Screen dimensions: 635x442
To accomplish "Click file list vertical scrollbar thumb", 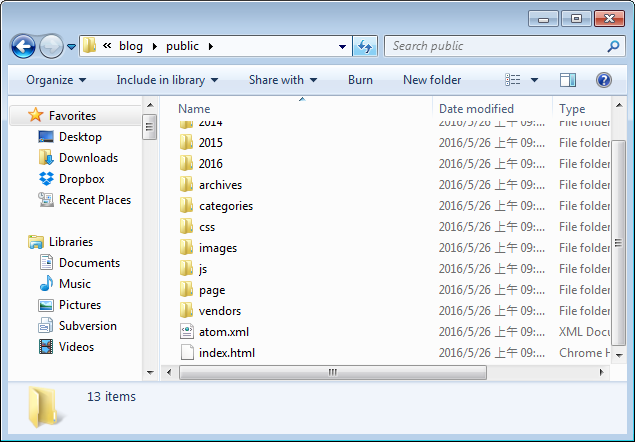I will (x=618, y=243).
